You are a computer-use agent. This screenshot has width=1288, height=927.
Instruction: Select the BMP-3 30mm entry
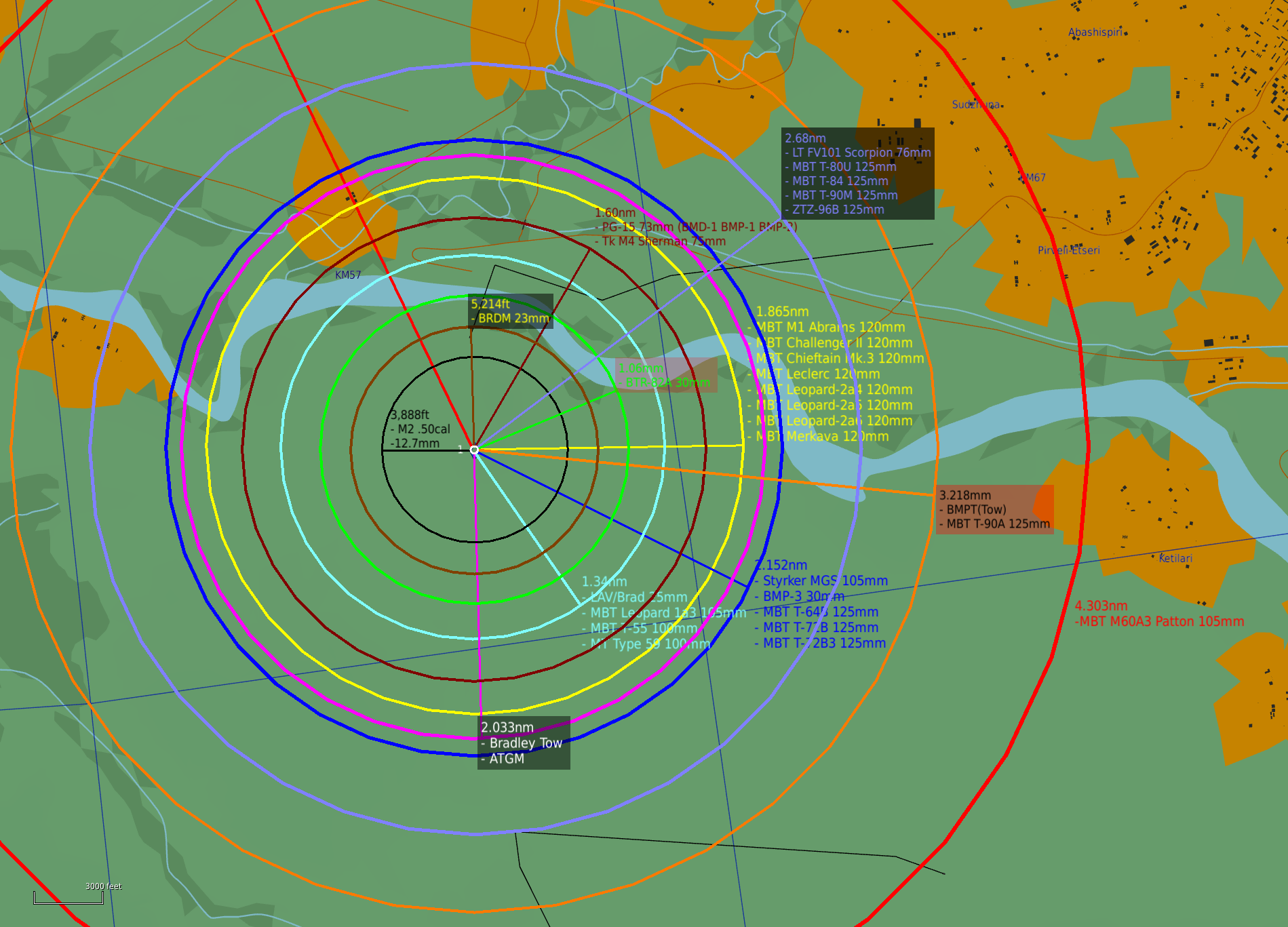pyautogui.click(x=799, y=597)
